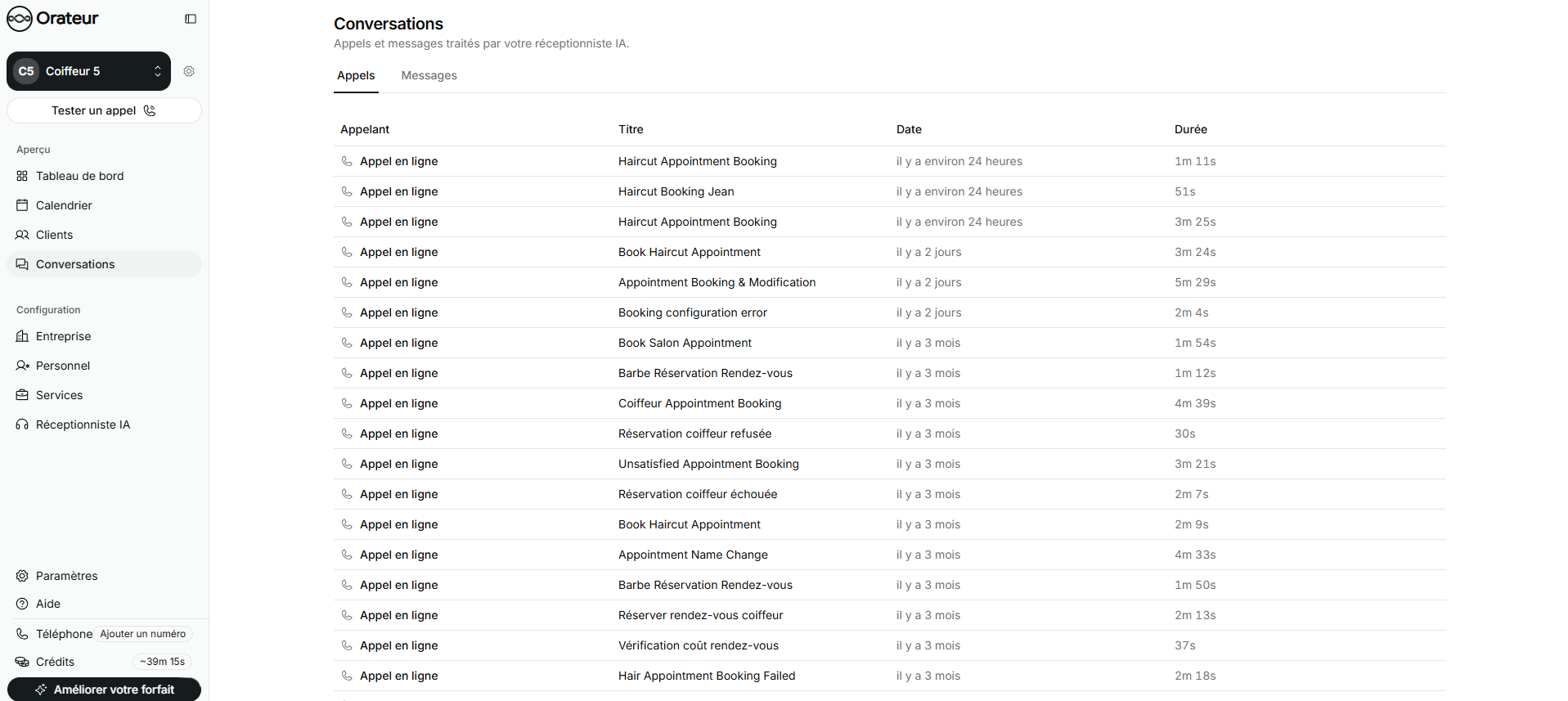Open Réservation coiffeur refusée call
The image size is (1568, 701).
pos(890,434)
